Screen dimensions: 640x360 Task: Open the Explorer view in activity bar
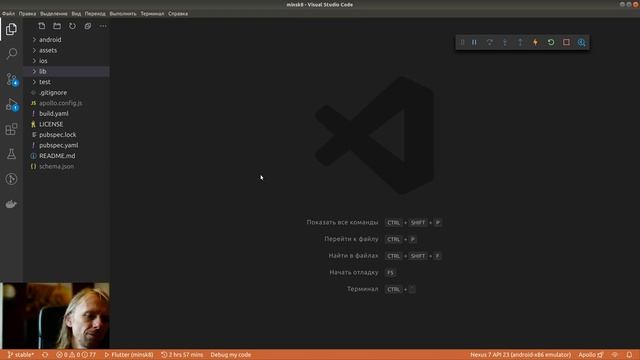(11, 29)
